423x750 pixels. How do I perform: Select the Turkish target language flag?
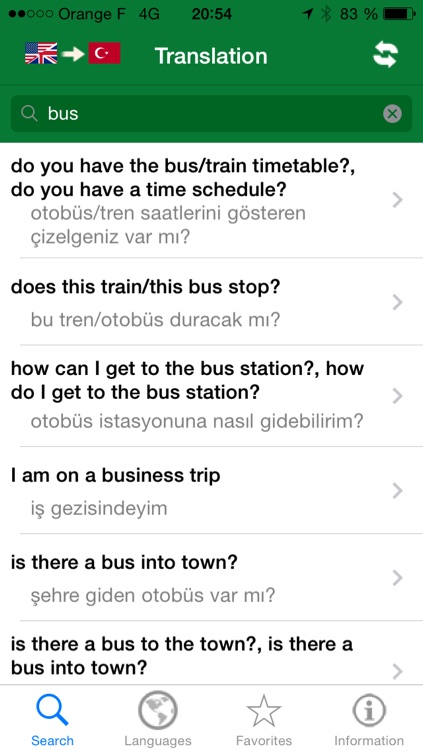(104, 53)
